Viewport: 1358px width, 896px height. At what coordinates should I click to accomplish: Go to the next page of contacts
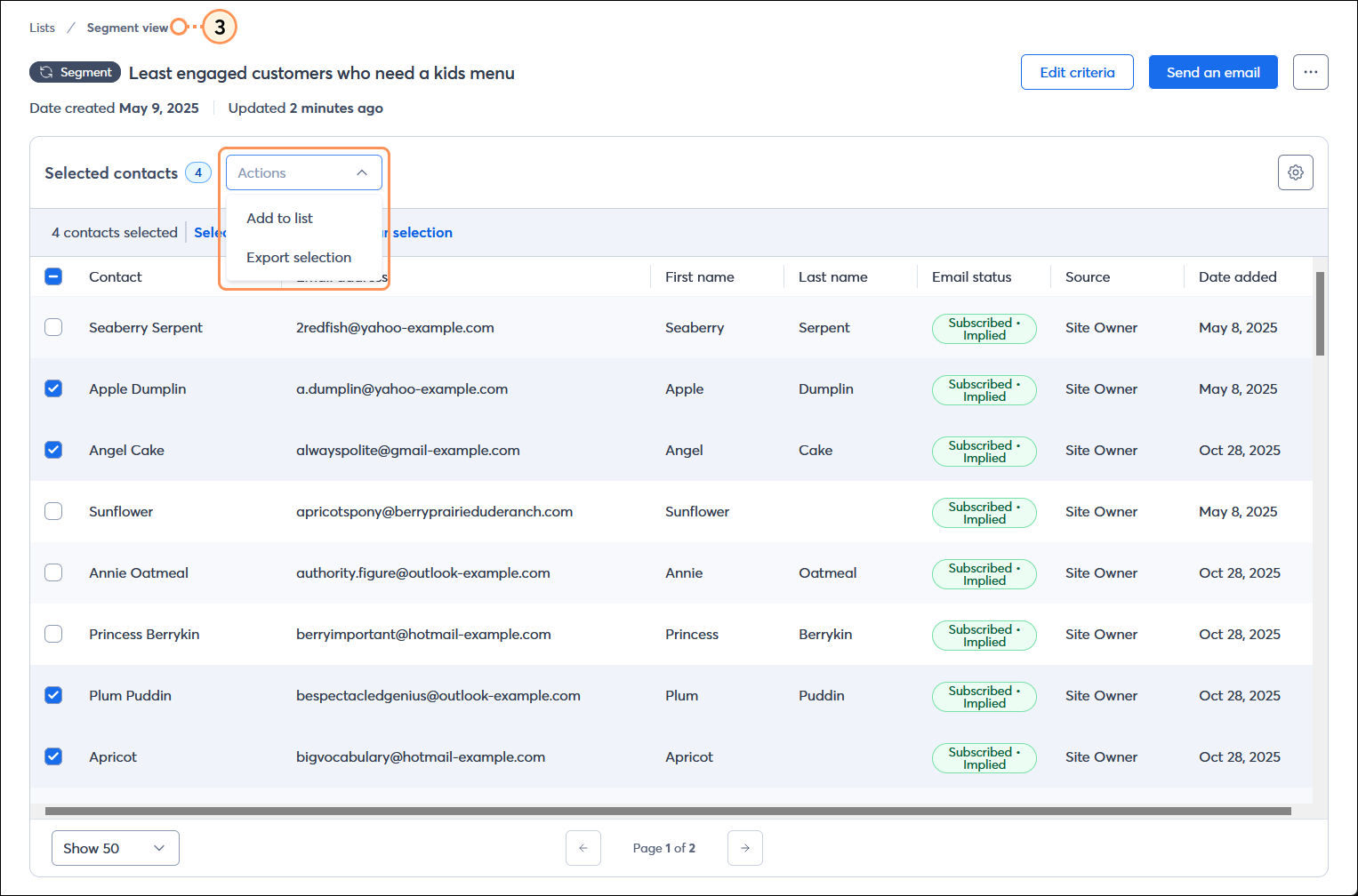coord(744,848)
